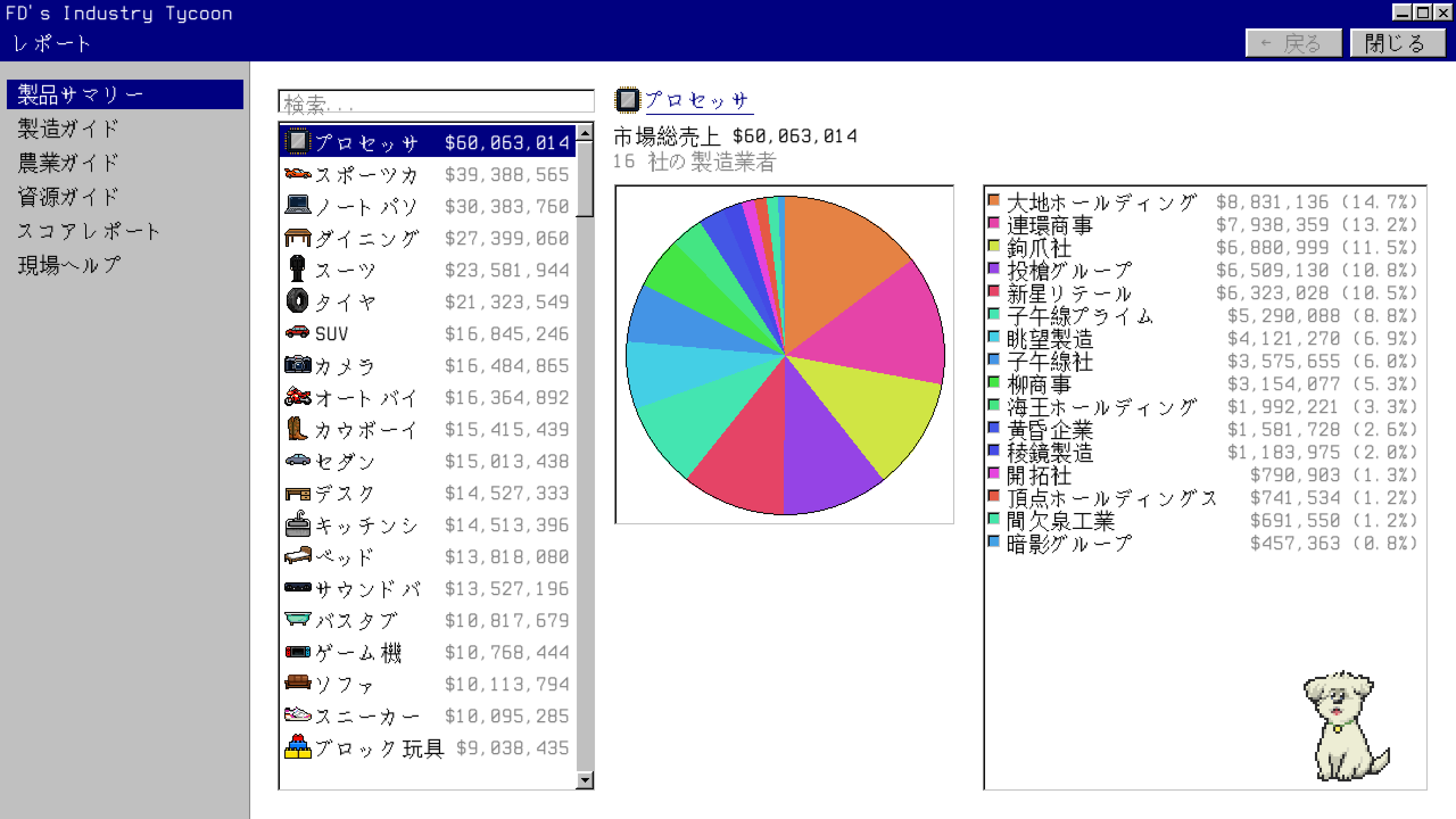This screenshot has width=1456, height=819.
Task: Click the 検索 search field
Action: [436, 102]
